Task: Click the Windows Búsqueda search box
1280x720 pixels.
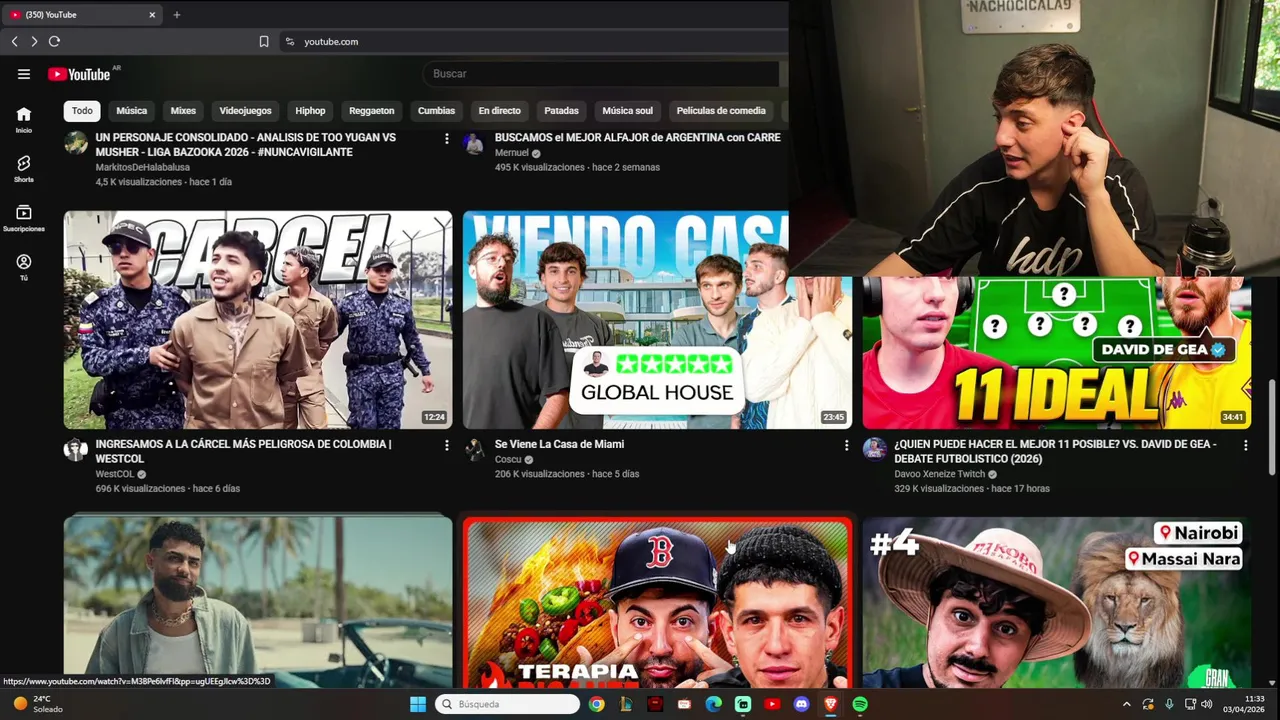Action: pyautogui.click(x=508, y=704)
